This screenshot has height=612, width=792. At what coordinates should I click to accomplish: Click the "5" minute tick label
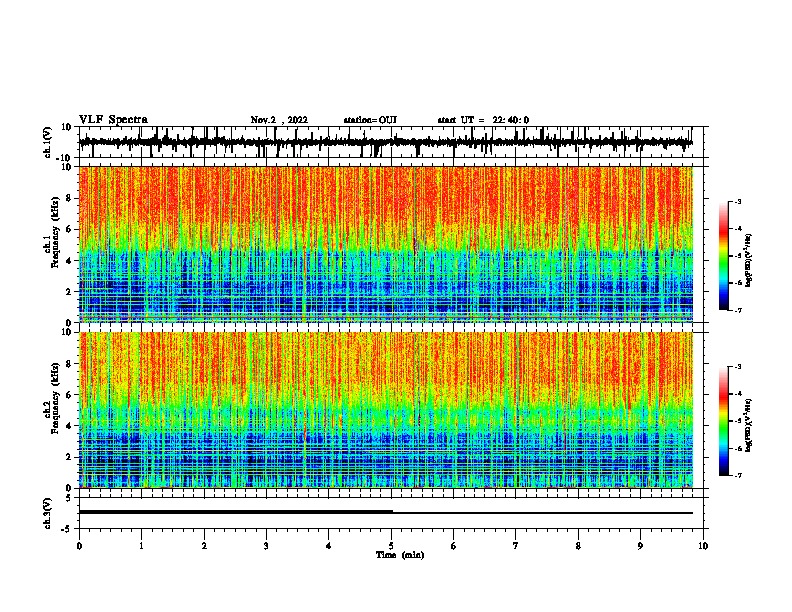click(x=391, y=546)
